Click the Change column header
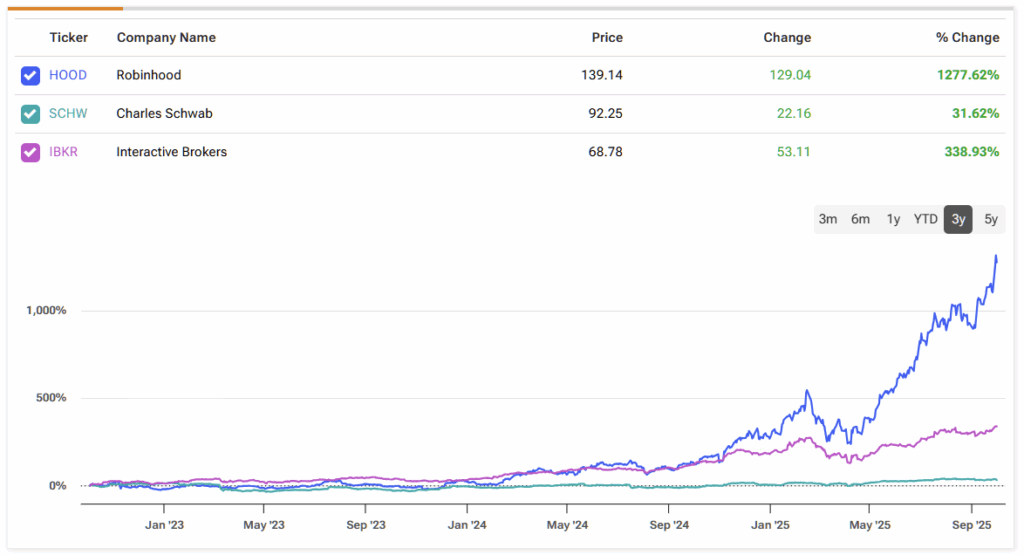1024x555 pixels. click(787, 38)
